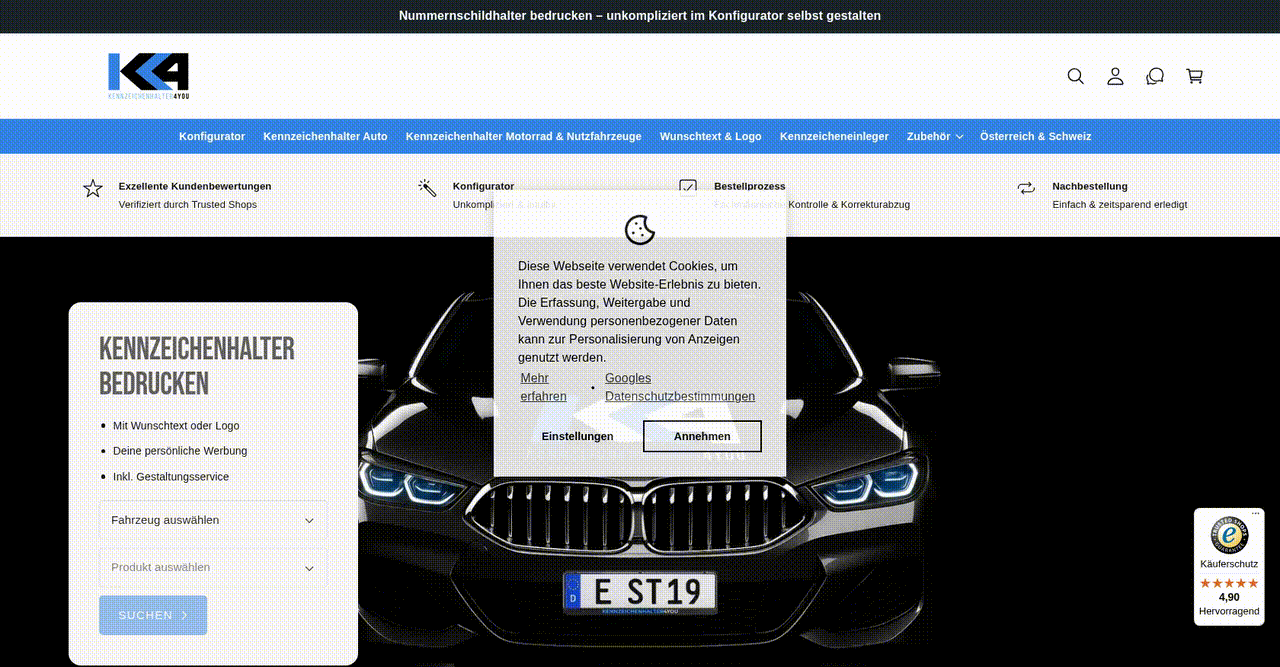Open Konfigurator menu item
1280x667 pixels.
click(212, 136)
